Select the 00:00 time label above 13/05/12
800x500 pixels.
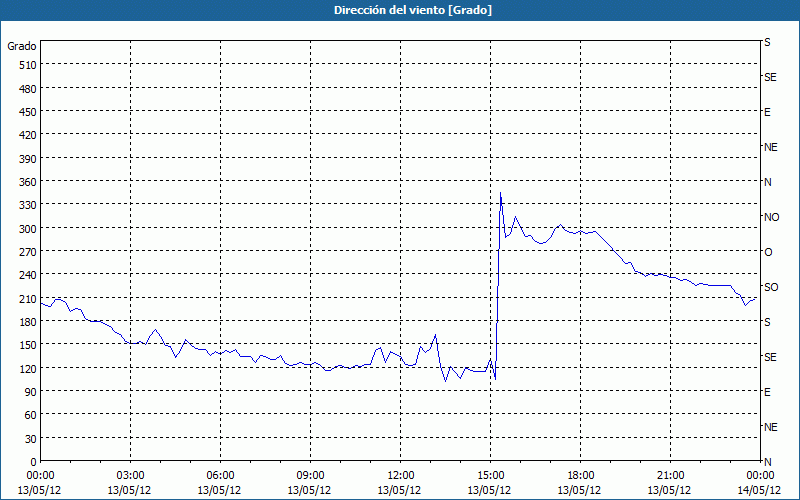point(40,476)
